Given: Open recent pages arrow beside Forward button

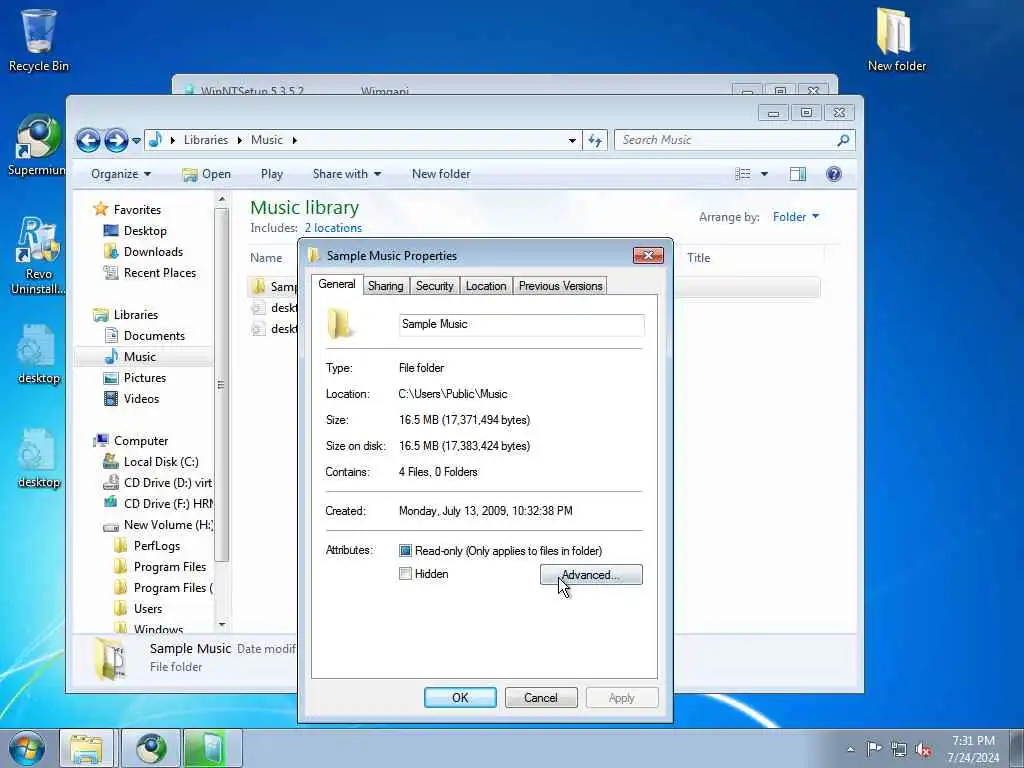Looking at the screenshot, I should tap(136, 140).
